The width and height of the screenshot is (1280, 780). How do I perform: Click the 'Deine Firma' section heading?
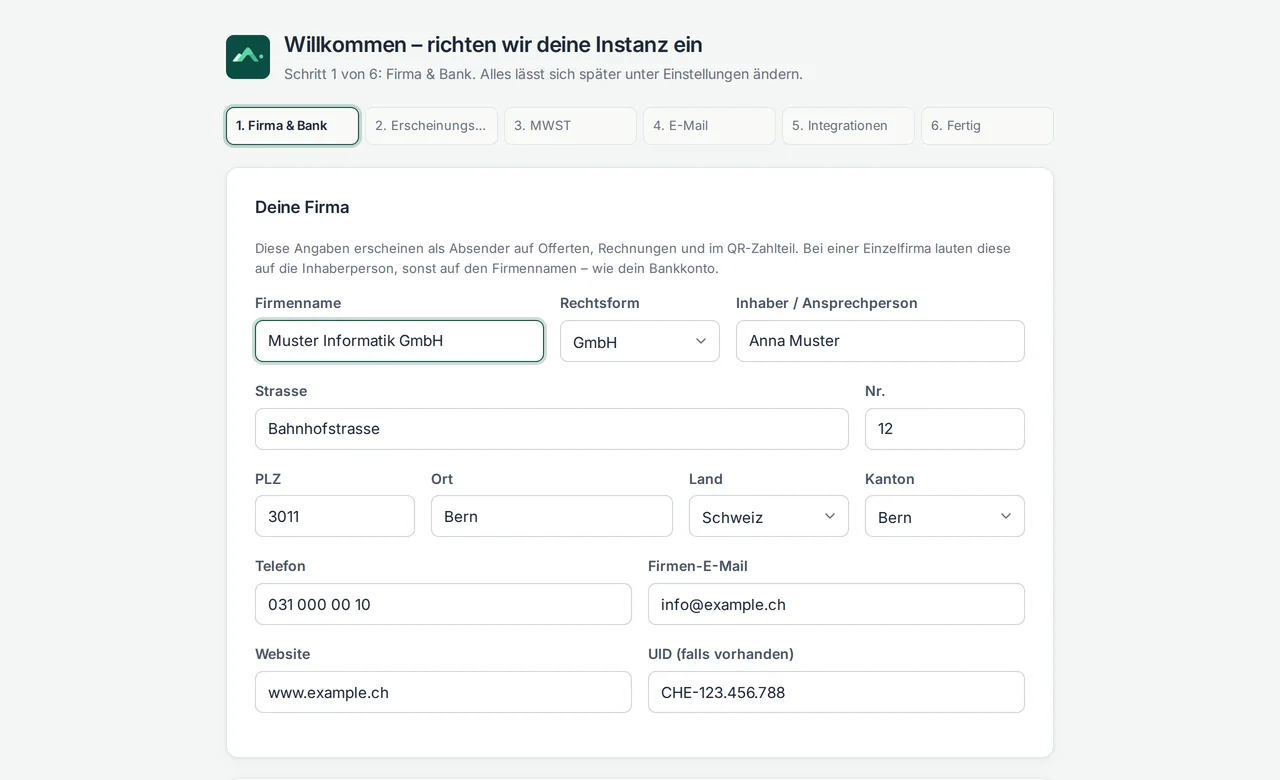(302, 207)
